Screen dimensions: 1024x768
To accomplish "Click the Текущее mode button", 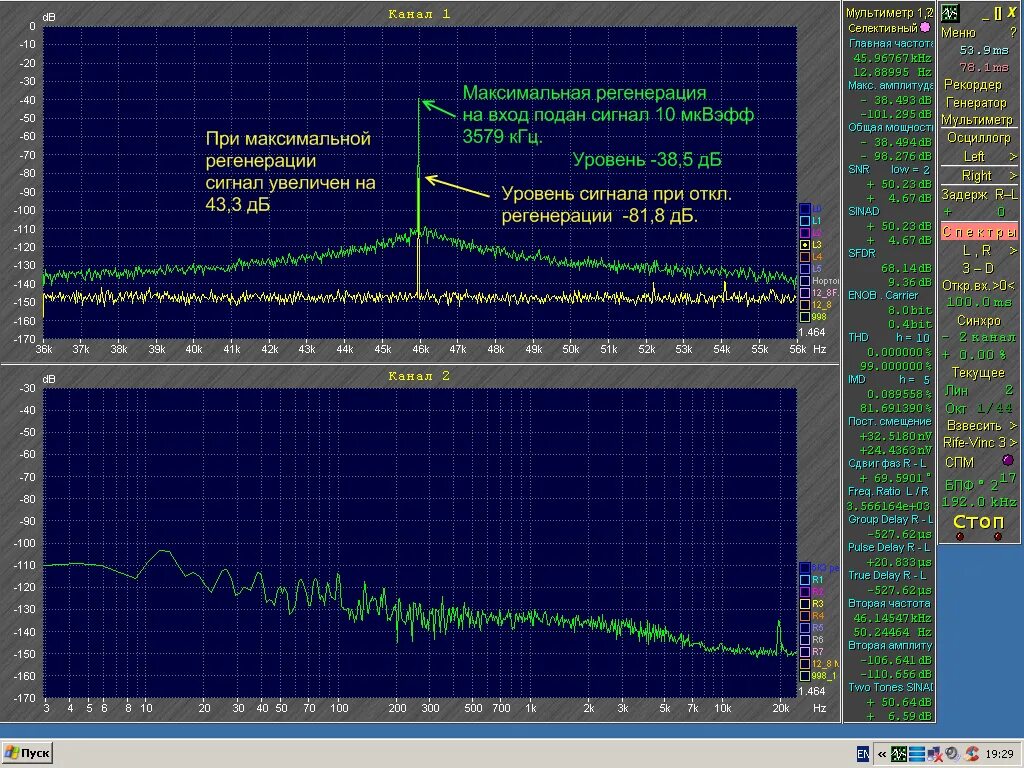I will coord(978,372).
